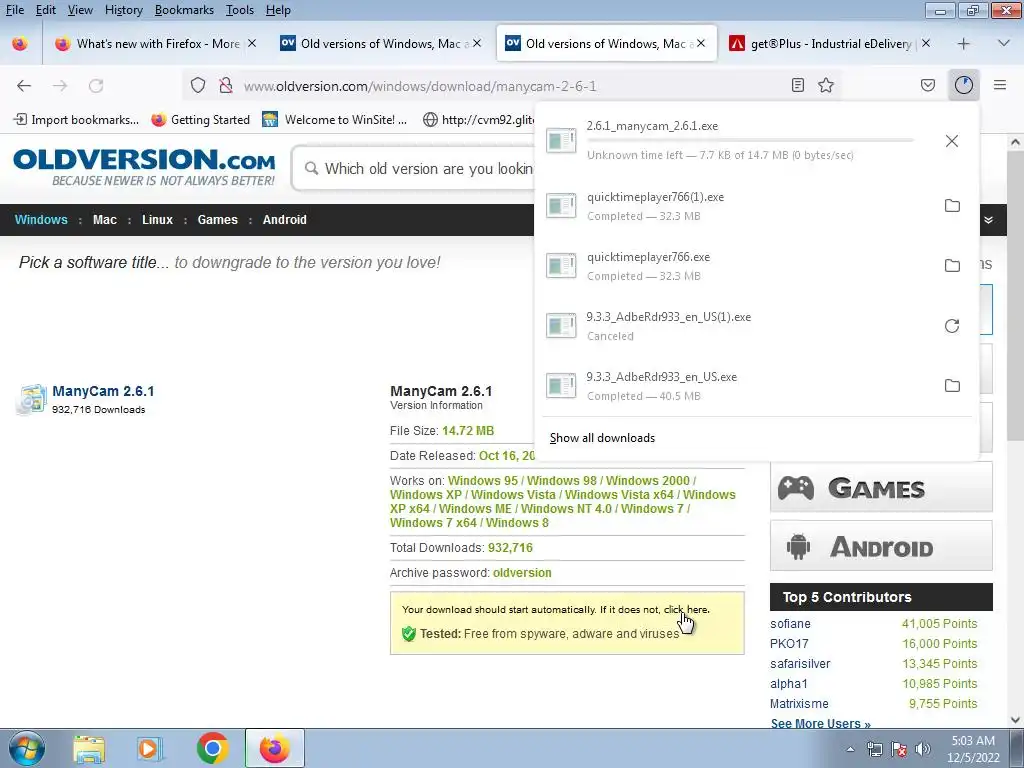Open the Tools menu

[x=240, y=10]
